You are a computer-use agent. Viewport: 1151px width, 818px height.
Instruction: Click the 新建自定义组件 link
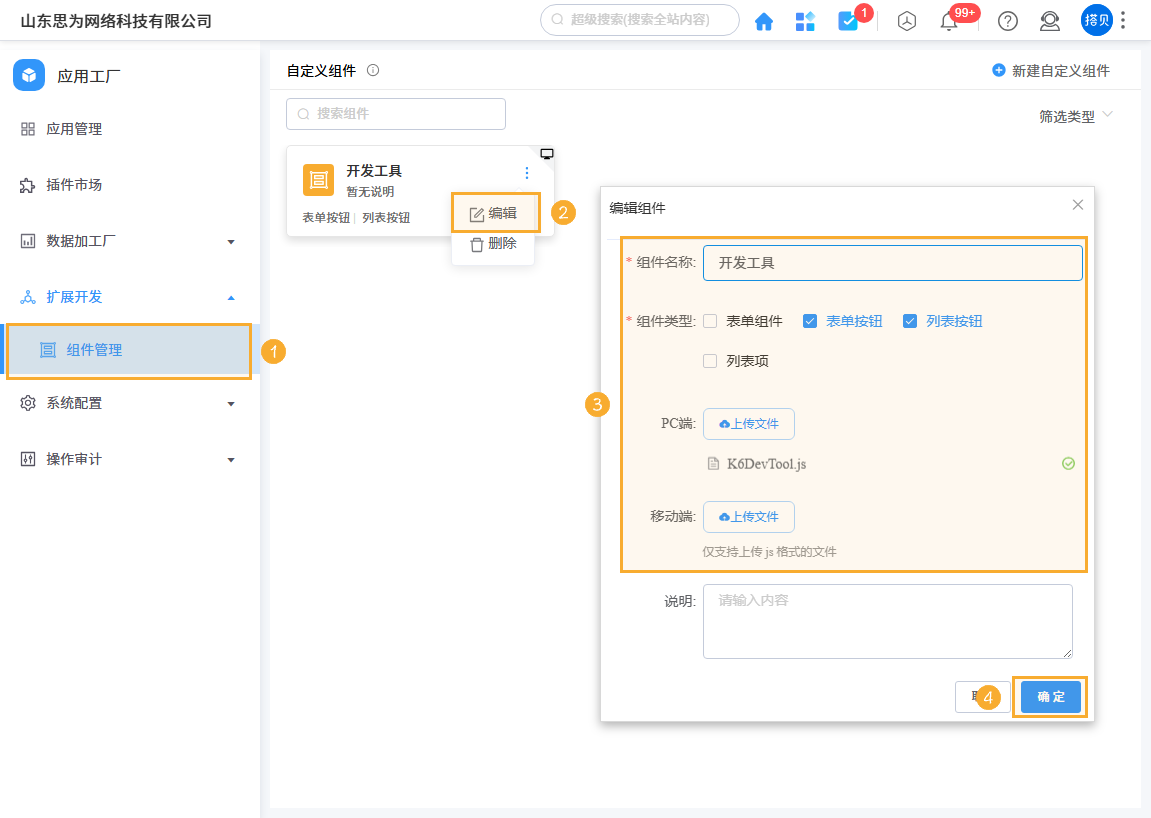coord(1052,70)
